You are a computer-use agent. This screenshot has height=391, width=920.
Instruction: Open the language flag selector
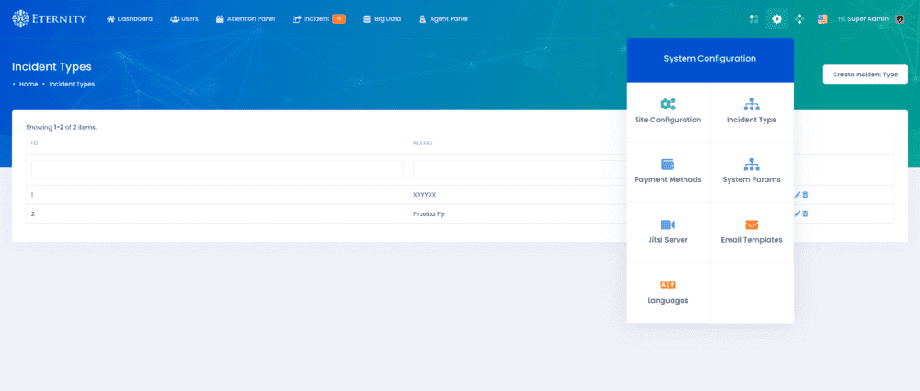pyautogui.click(x=823, y=19)
